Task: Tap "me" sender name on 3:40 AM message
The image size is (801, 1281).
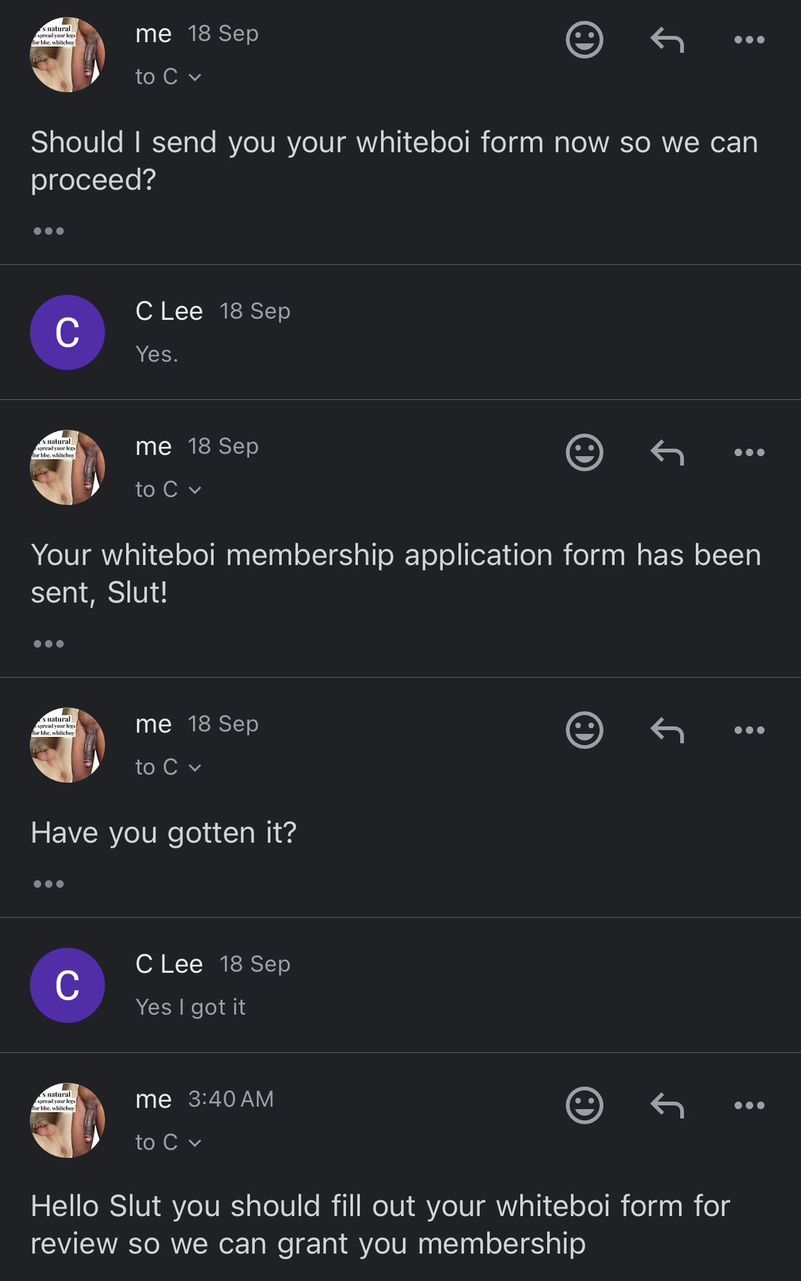Action: 153,1099
